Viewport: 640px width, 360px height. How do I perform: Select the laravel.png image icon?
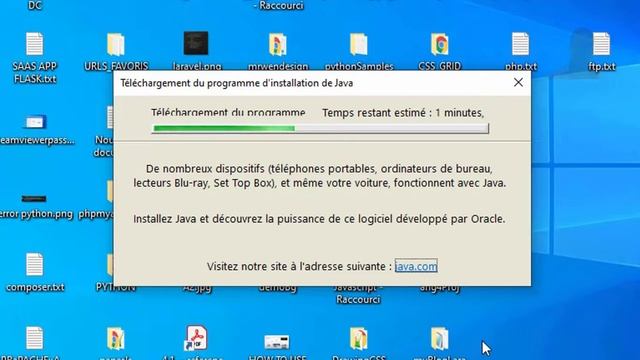click(x=196, y=43)
